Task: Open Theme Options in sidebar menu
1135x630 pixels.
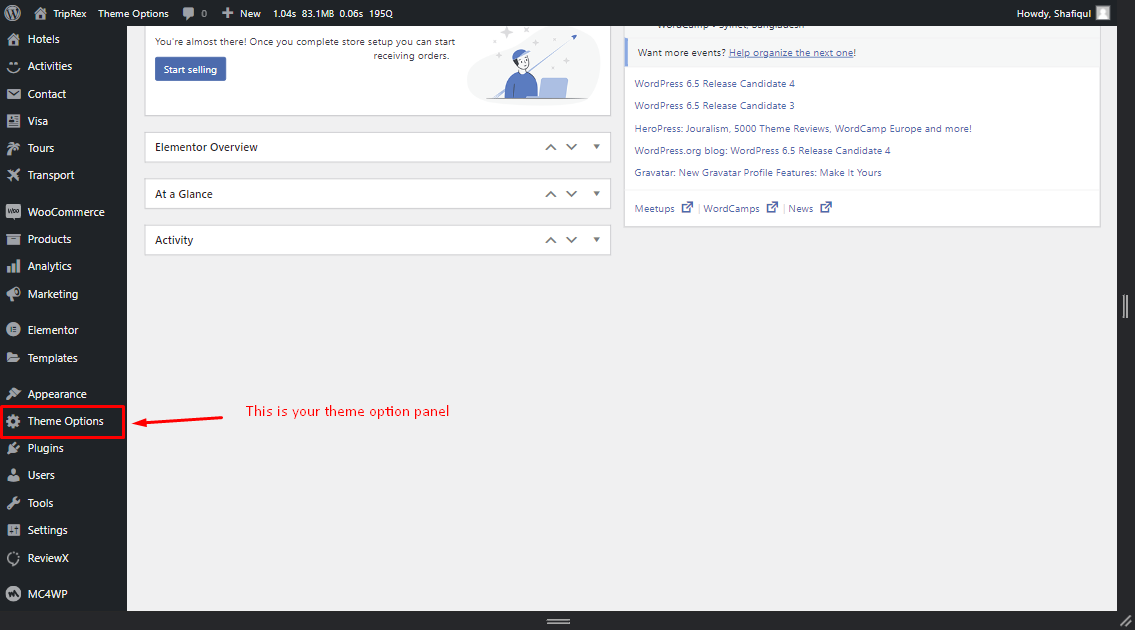Action: [x=63, y=421]
